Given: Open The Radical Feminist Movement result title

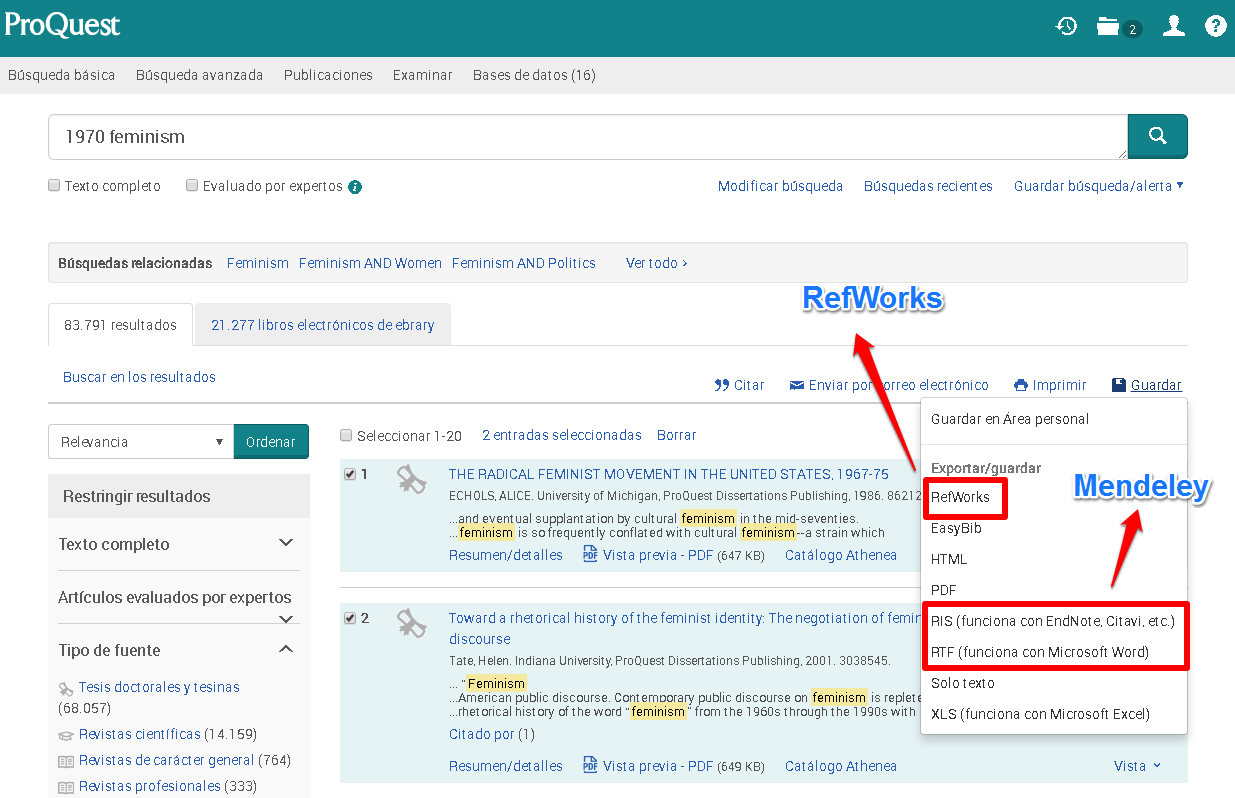Looking at the screenshot, I should tap(668, 474).
